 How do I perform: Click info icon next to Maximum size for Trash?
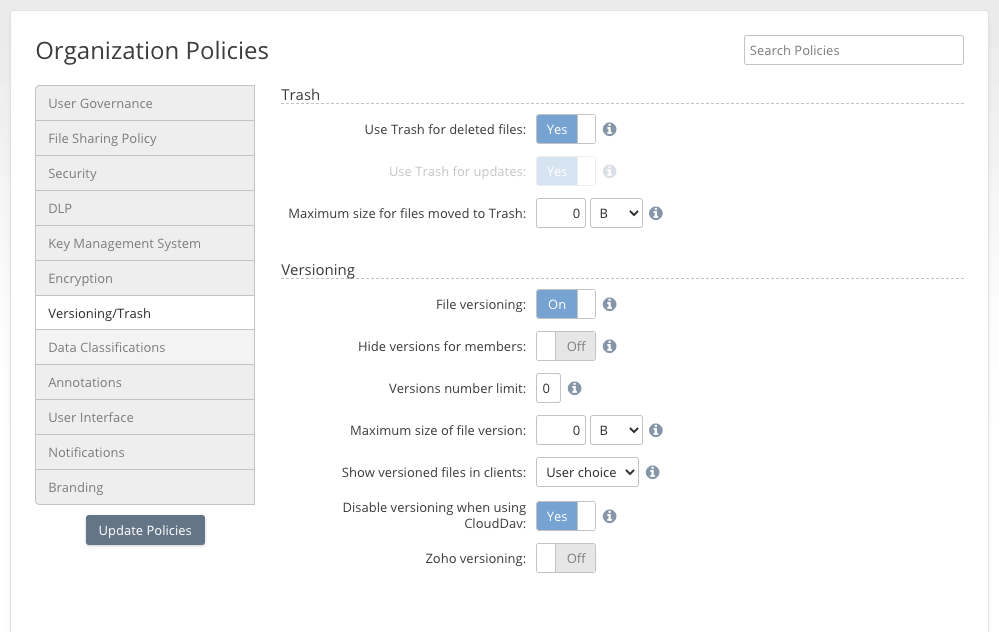coord(656,213)
